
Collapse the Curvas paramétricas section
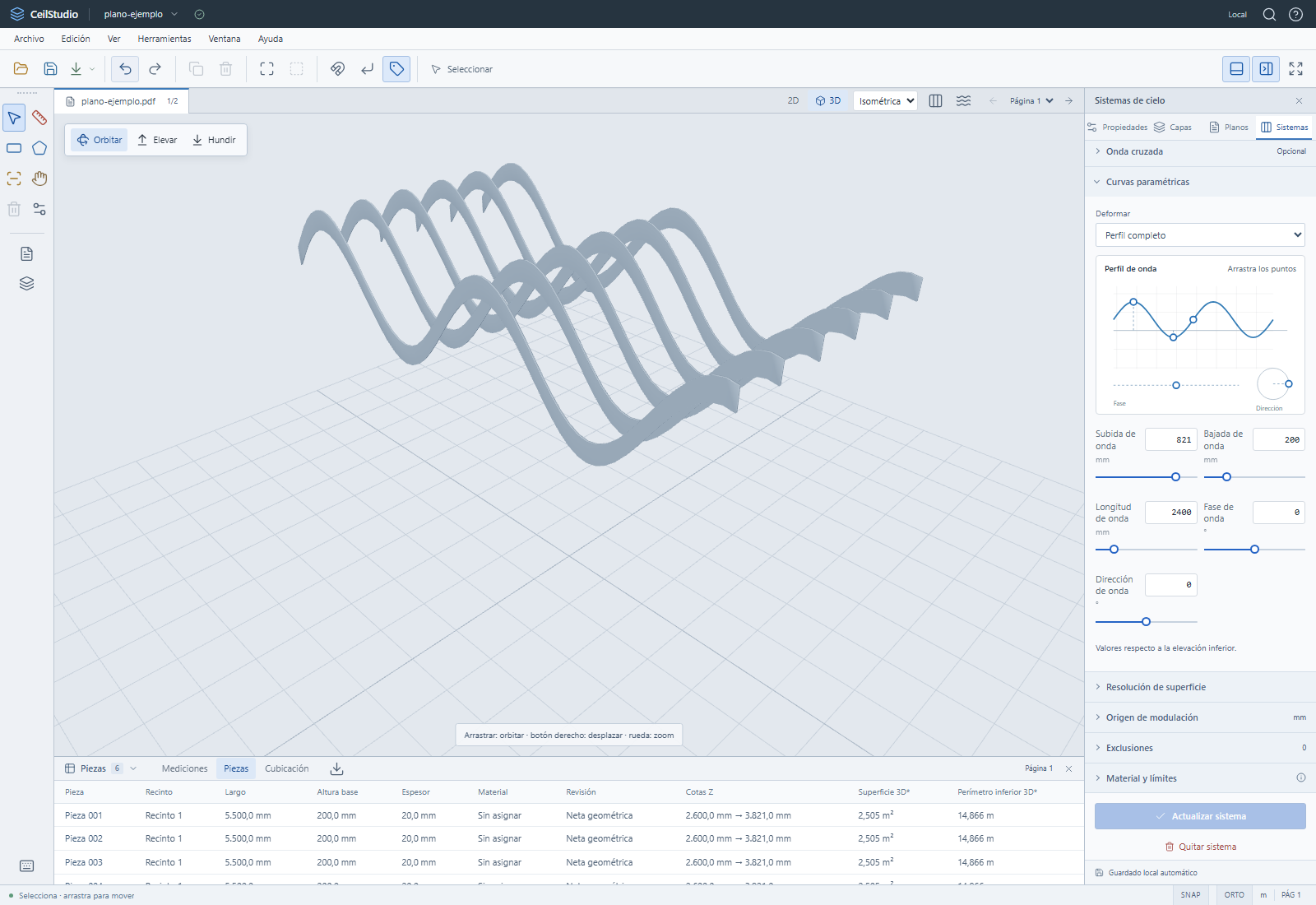point(1200,182)
